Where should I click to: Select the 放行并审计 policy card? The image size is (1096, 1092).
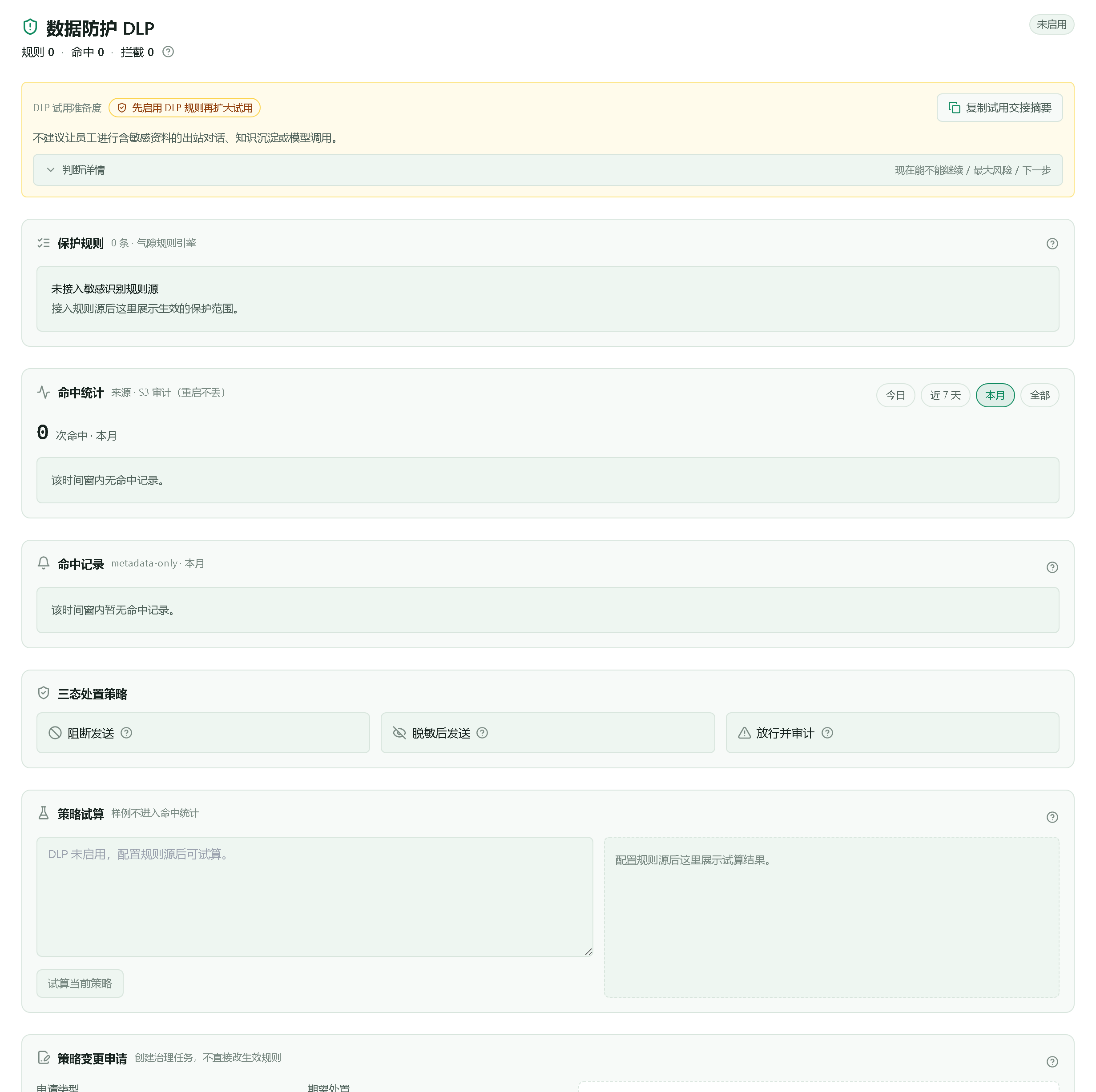(x=892, y=733)
